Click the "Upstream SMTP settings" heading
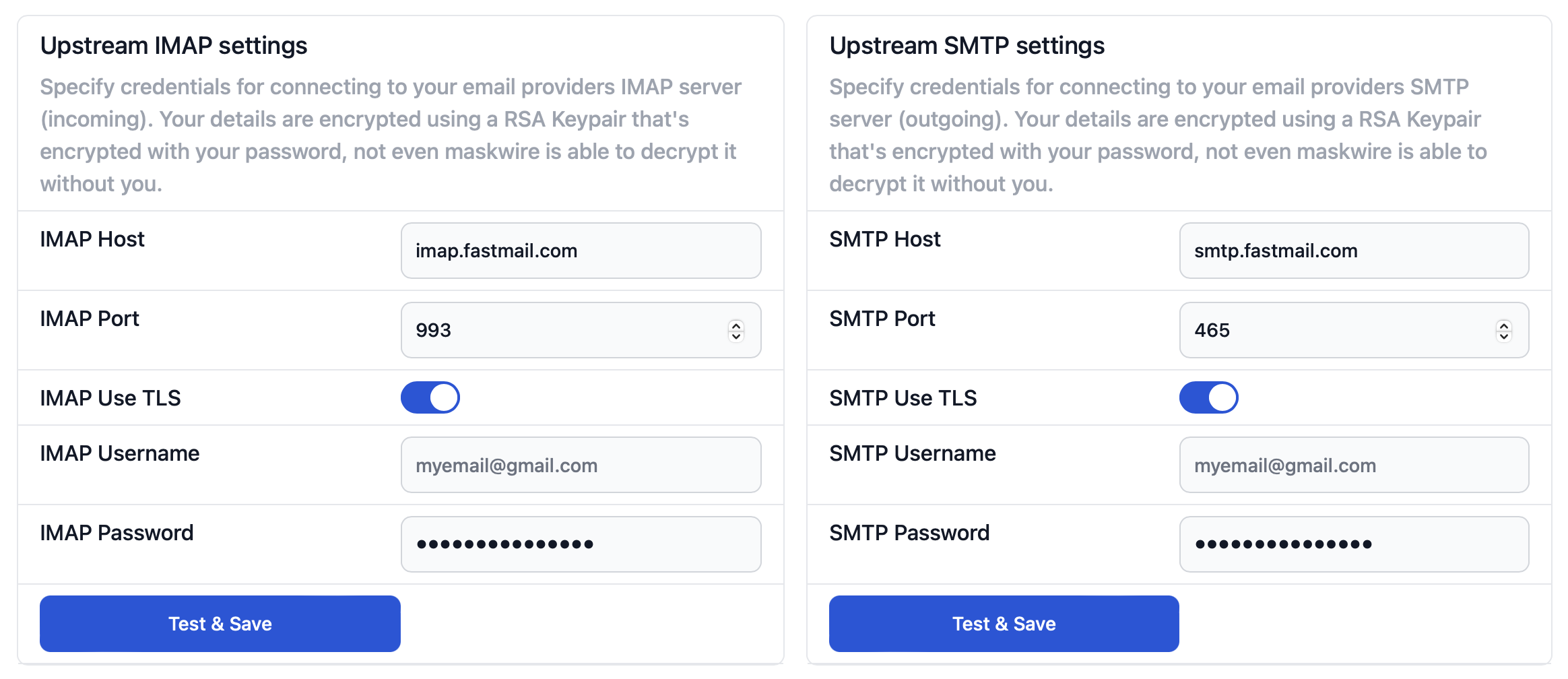This screenshot has height=679, width=1568. click(967, 46)
